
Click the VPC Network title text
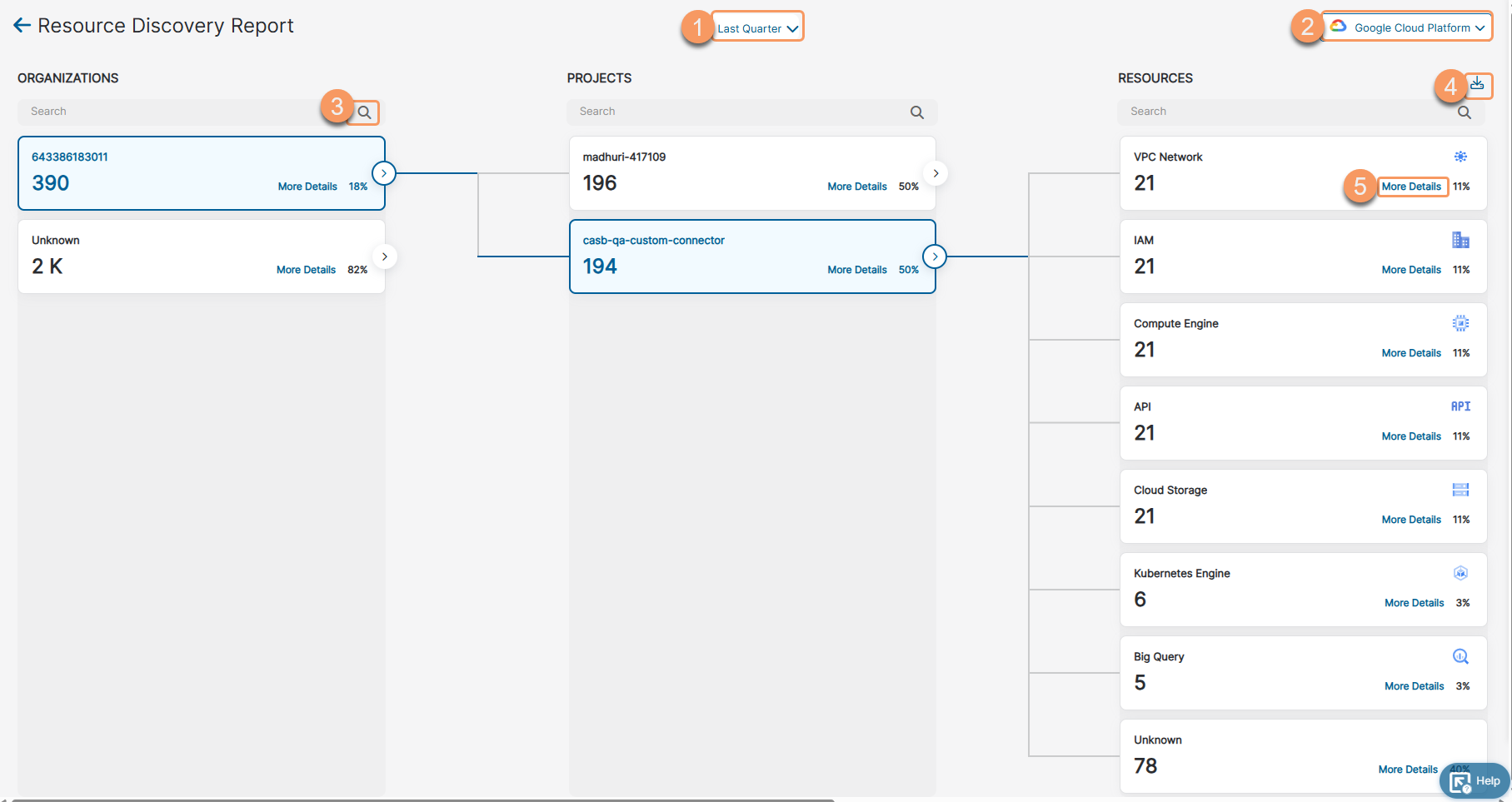click(x=1168, y=157)
